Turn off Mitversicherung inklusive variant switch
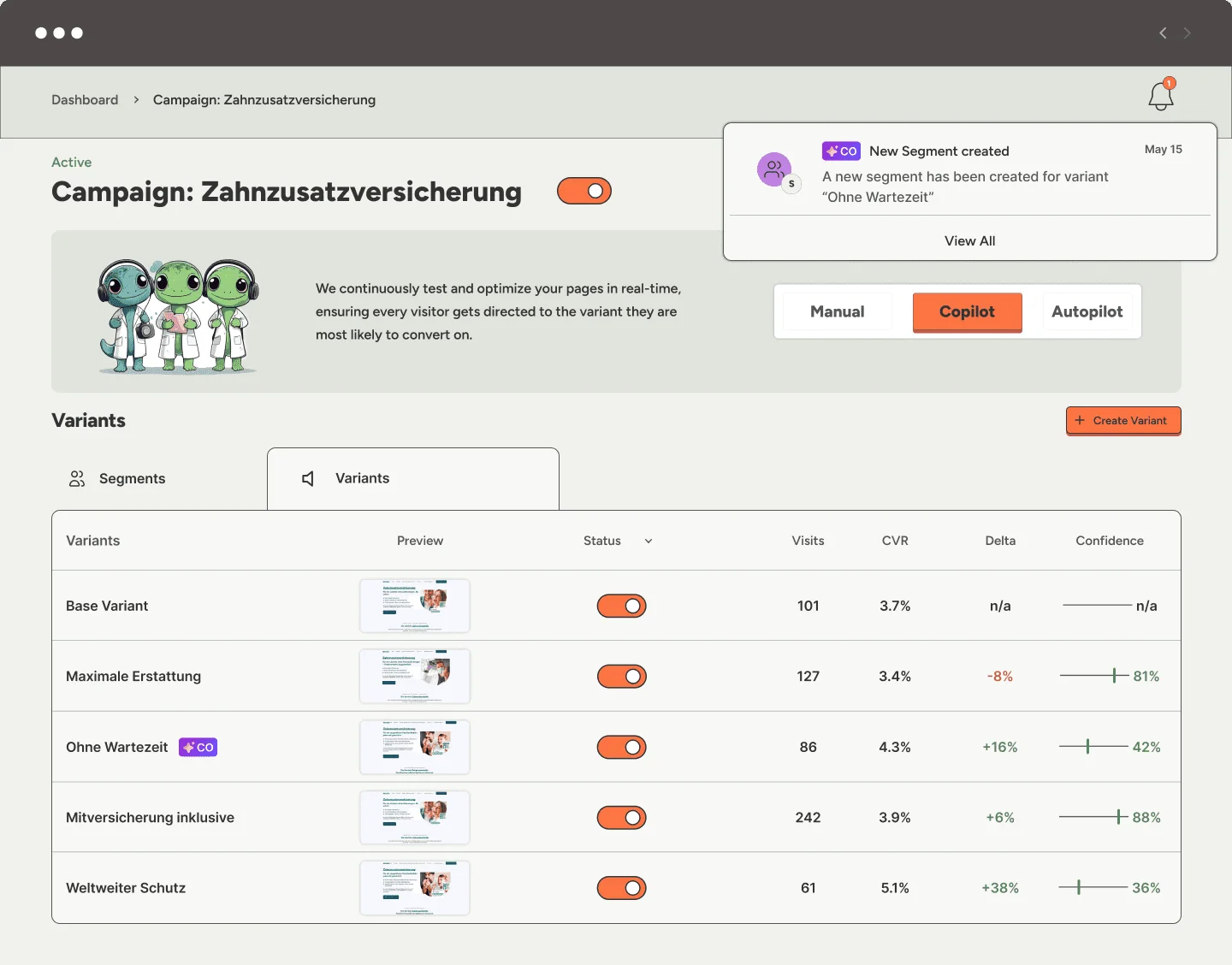Viewport: 1232px width, 965px height. (622, 817)
